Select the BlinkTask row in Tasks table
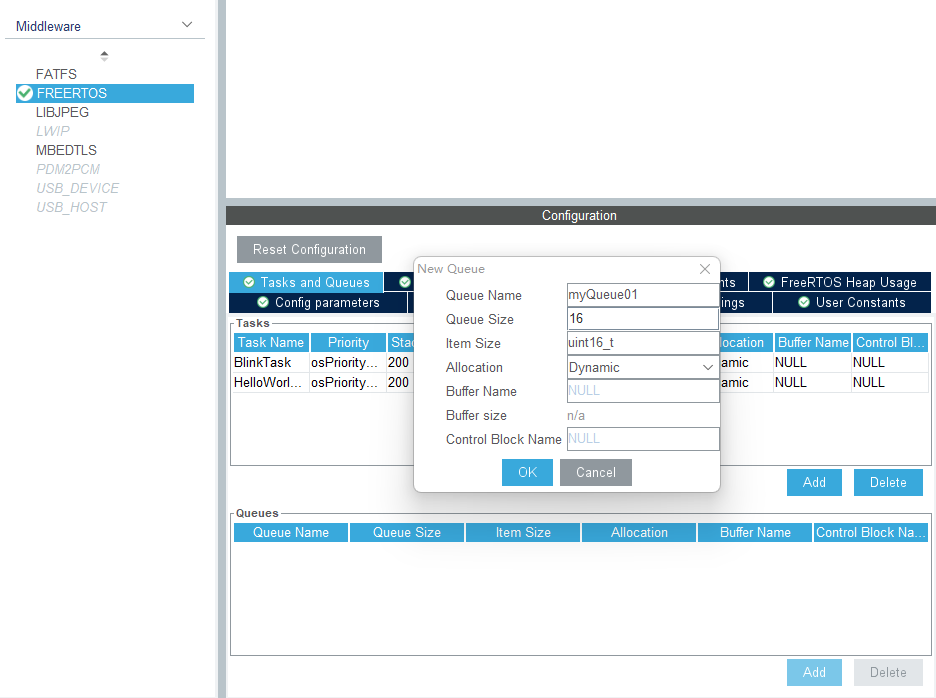936x698 pixels. click(x=263, y=362)
